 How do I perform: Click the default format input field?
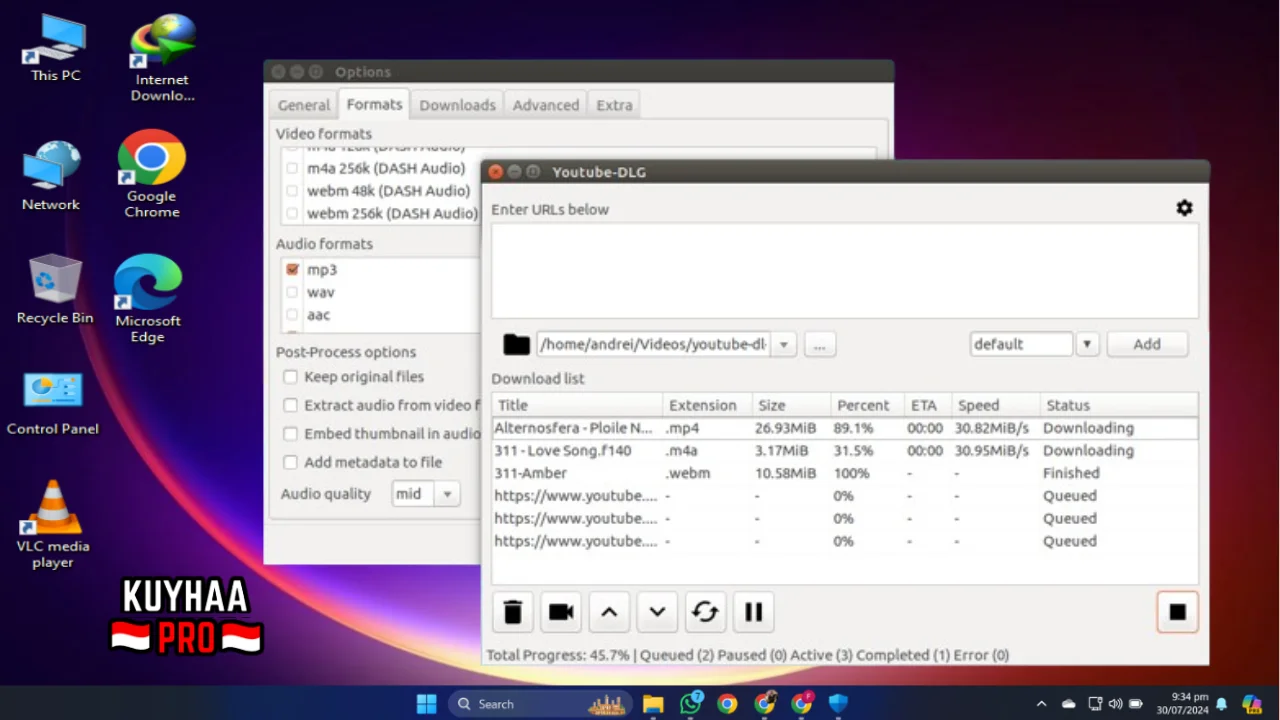coord(1021,344)
